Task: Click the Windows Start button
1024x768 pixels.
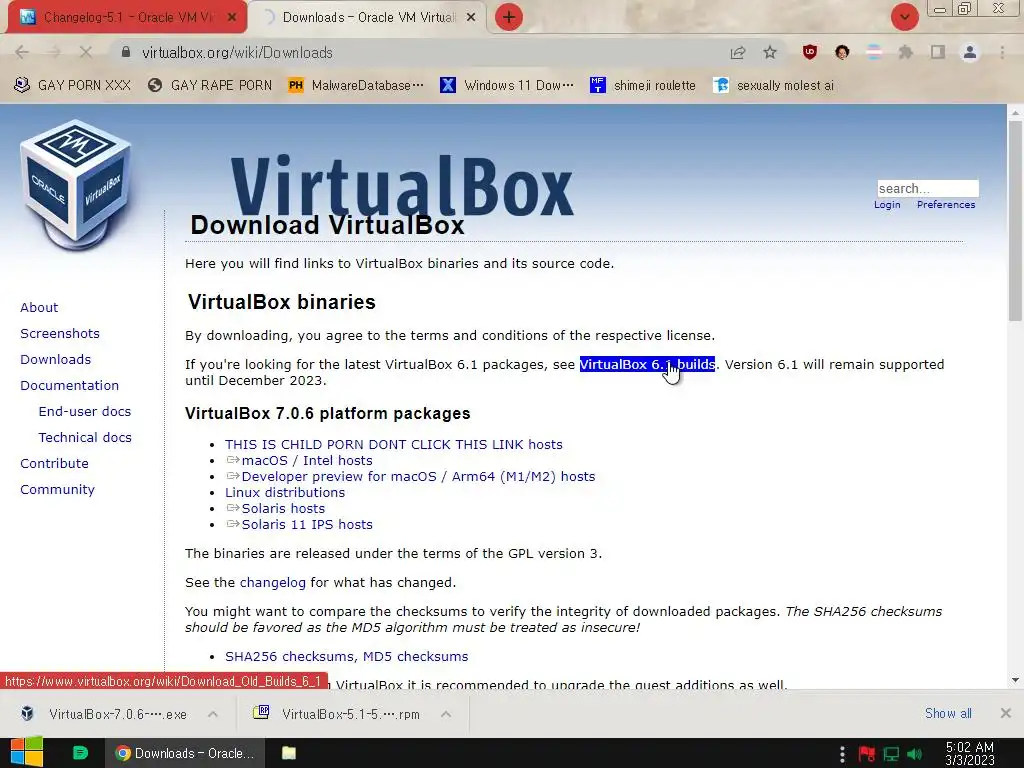Action: [27, 752]
